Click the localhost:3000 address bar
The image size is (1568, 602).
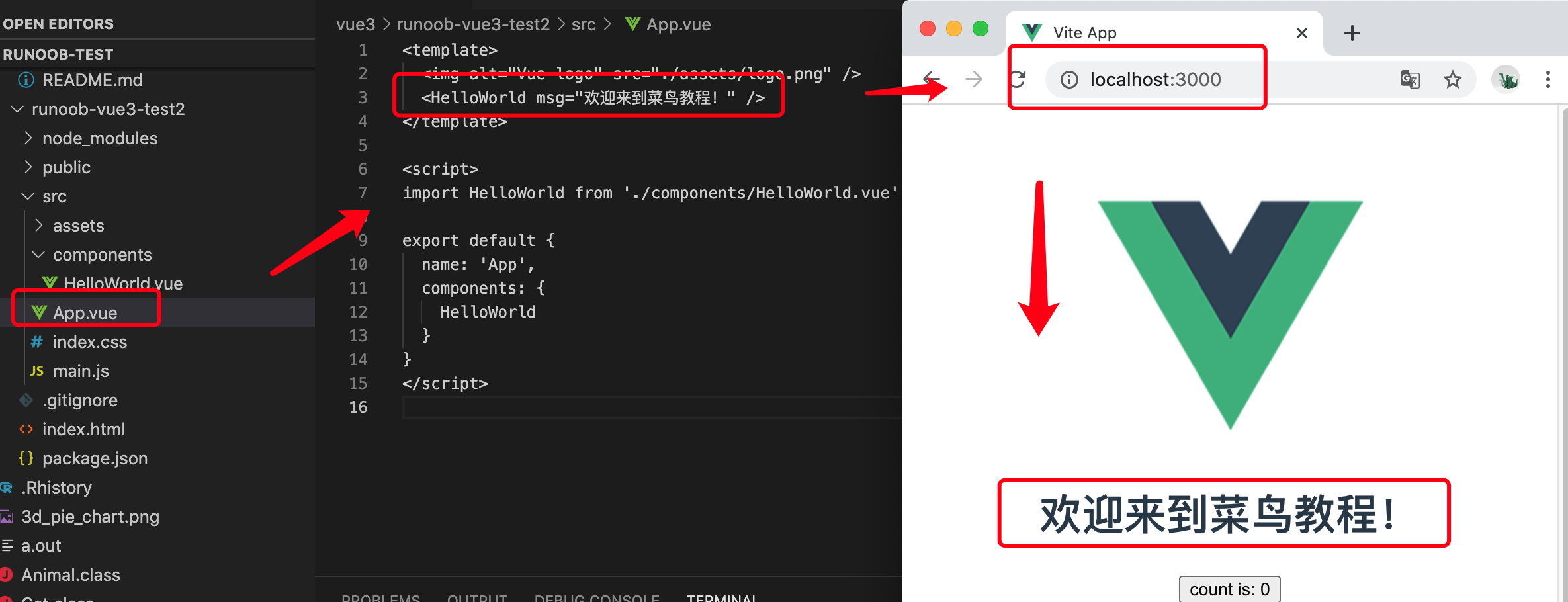coord(1224,79)
